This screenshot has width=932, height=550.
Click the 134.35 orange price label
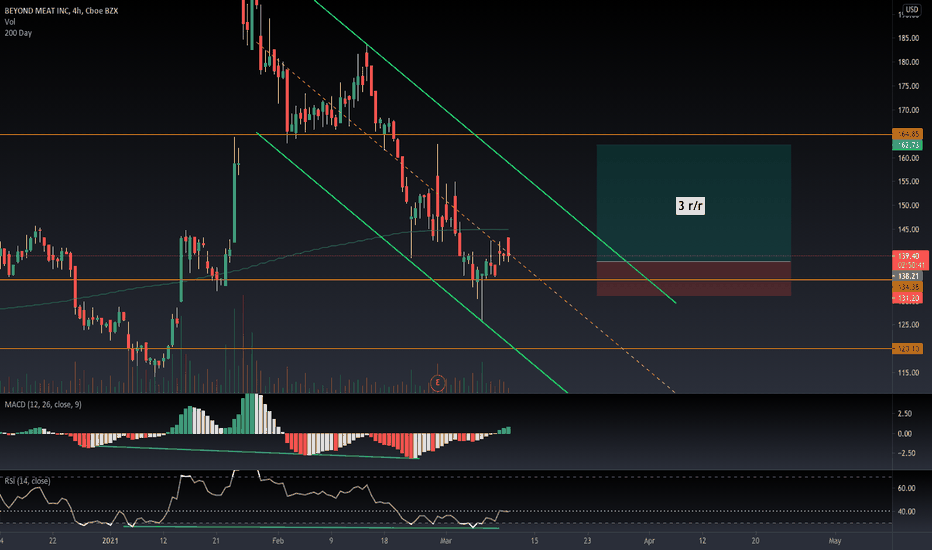coord(908,287)
